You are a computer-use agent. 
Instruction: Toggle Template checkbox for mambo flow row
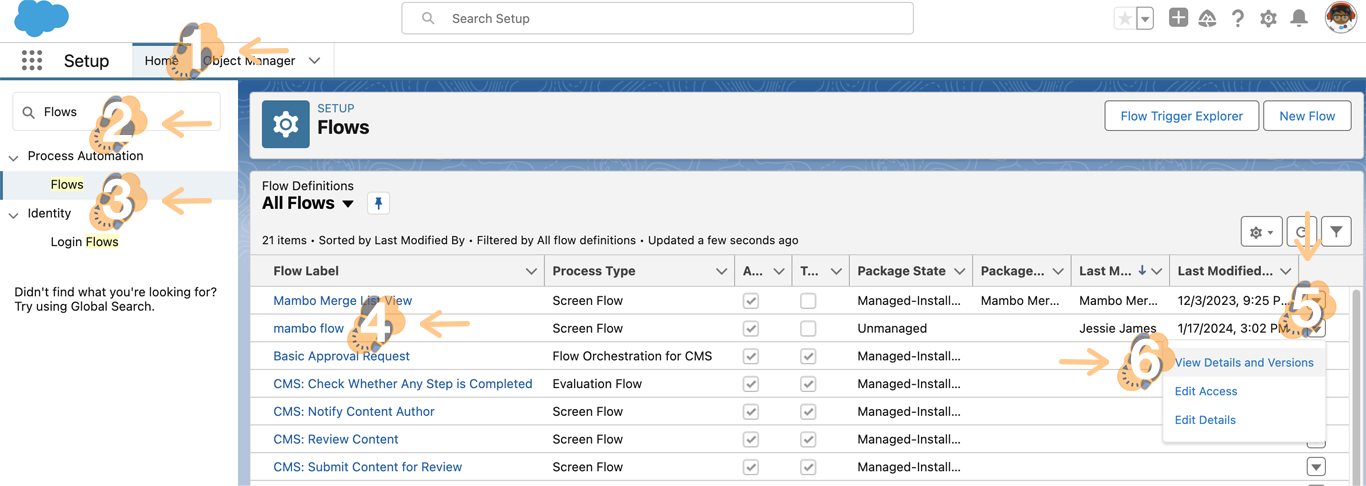tap(808, 328)
